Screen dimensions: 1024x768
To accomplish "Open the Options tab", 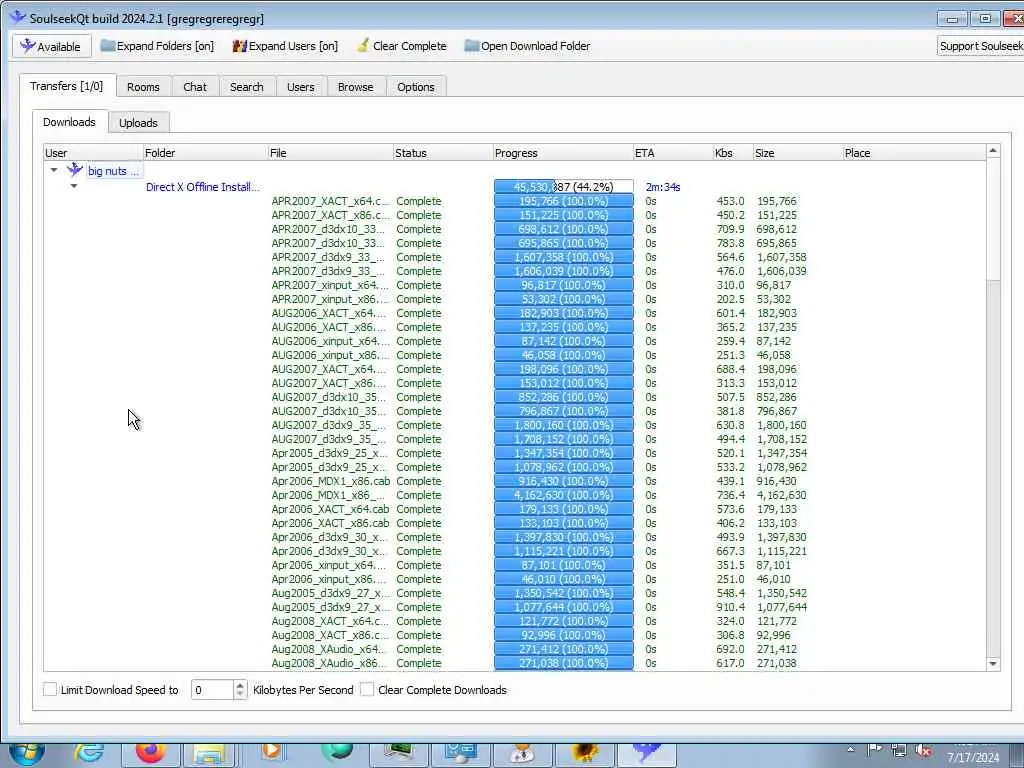I will (x=415, y=87).
